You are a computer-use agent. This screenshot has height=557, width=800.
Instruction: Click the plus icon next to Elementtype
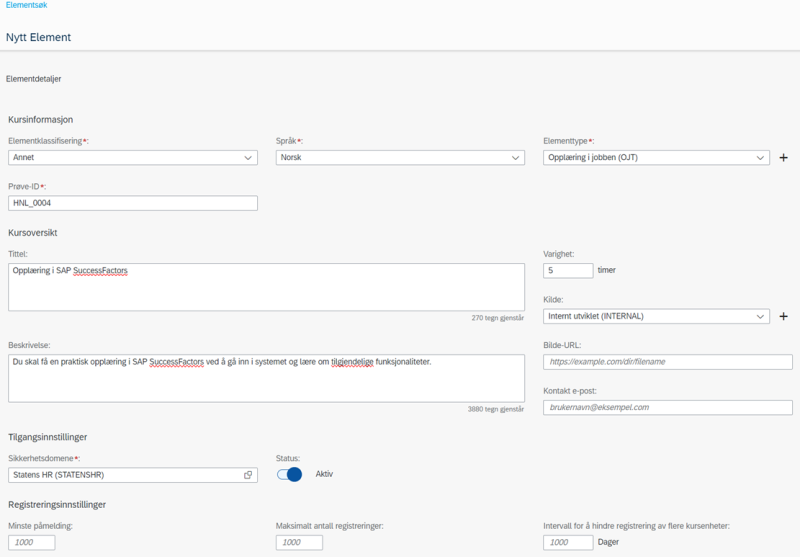pyautogui.click(x=784, y=158)
